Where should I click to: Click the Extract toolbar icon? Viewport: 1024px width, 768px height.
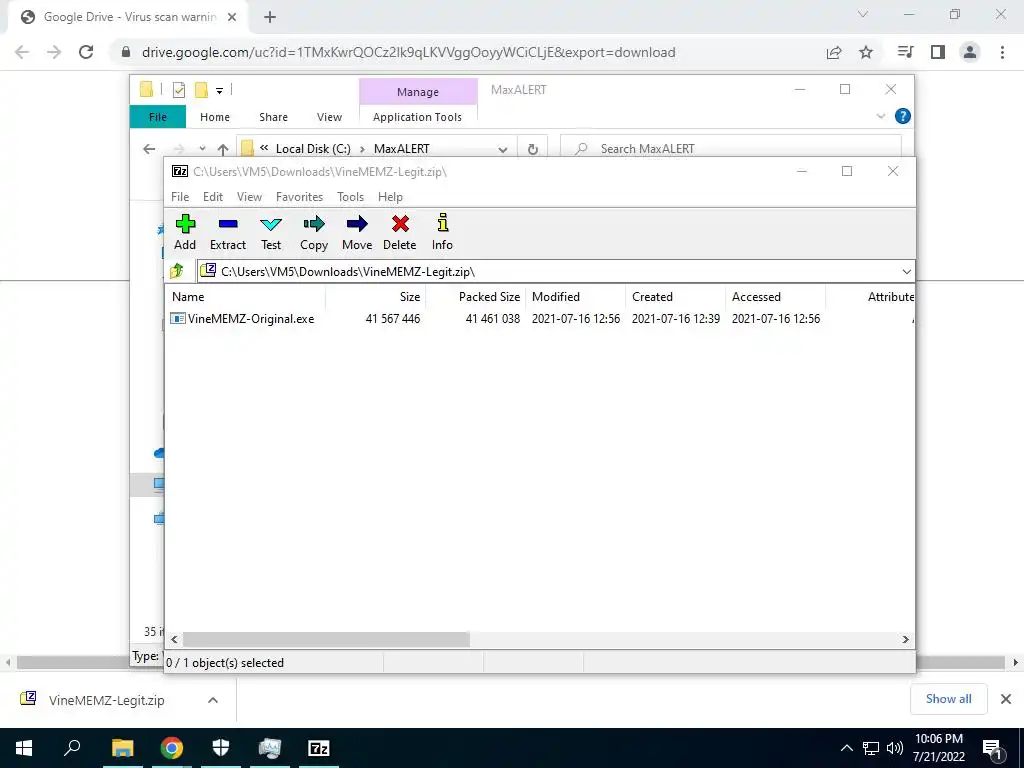[228, 232]
